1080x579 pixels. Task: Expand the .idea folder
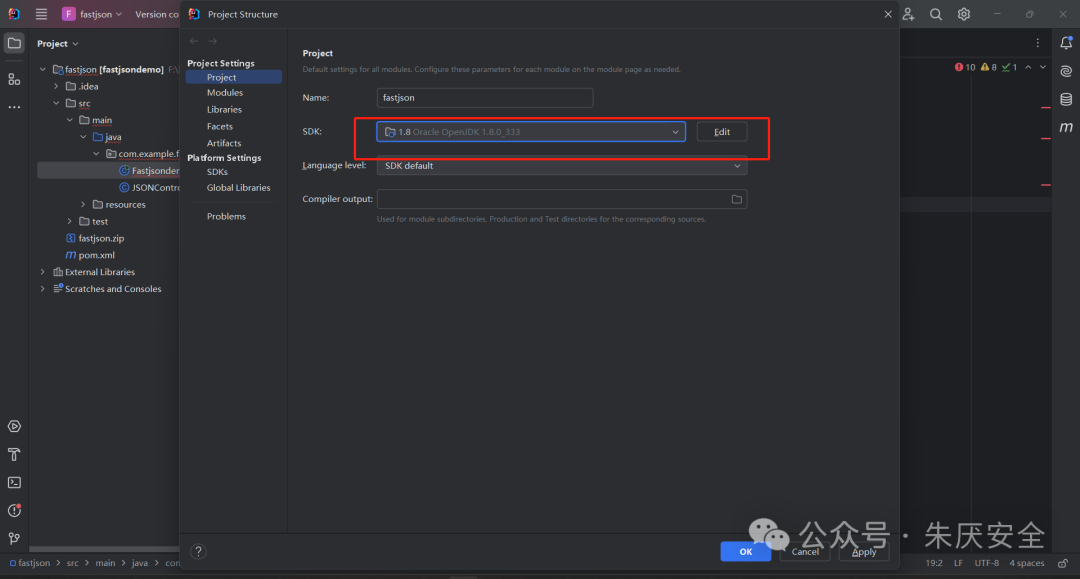[56, 86]
